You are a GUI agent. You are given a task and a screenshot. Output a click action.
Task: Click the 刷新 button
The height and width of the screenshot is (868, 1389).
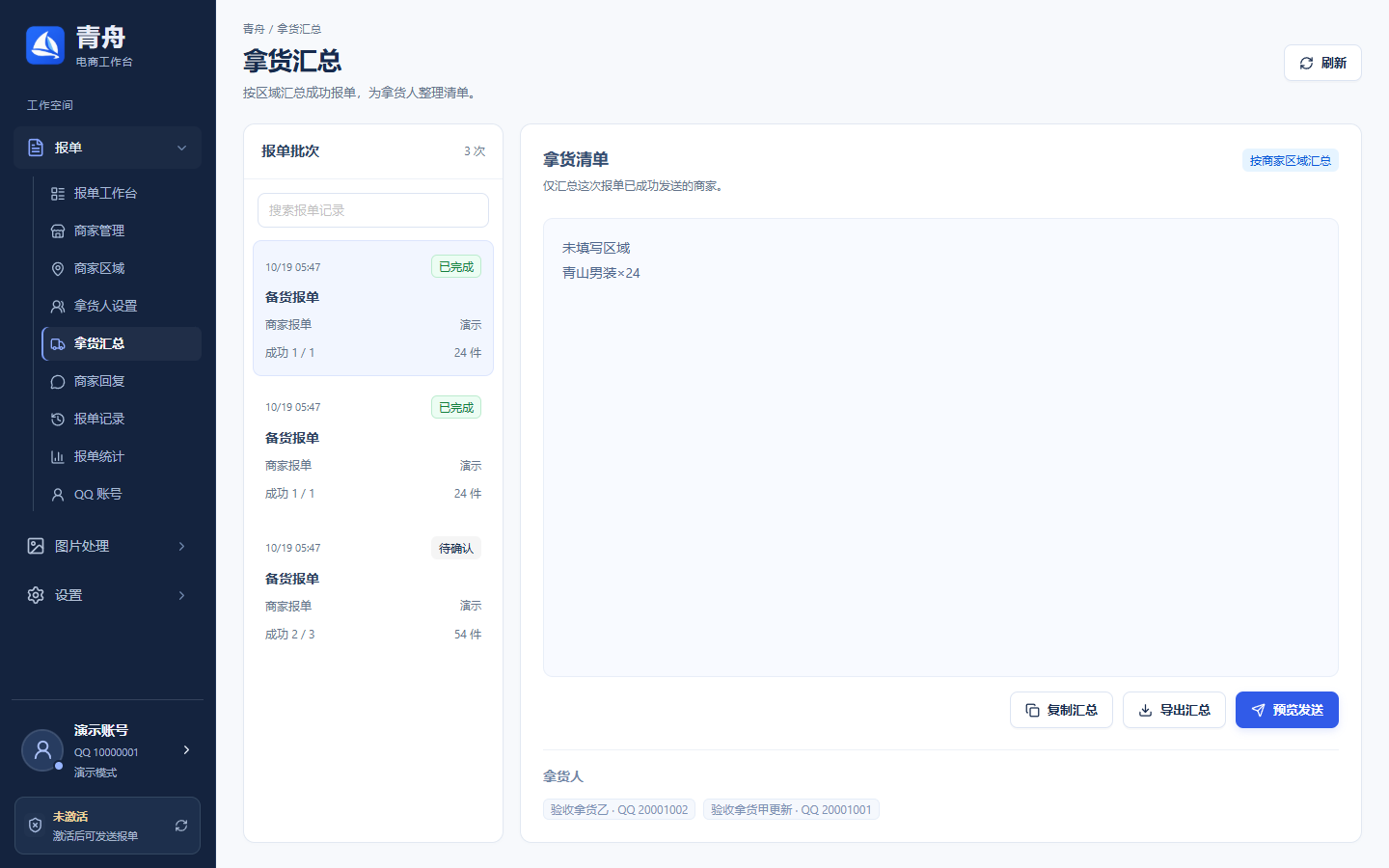[x=1322, y=63]
